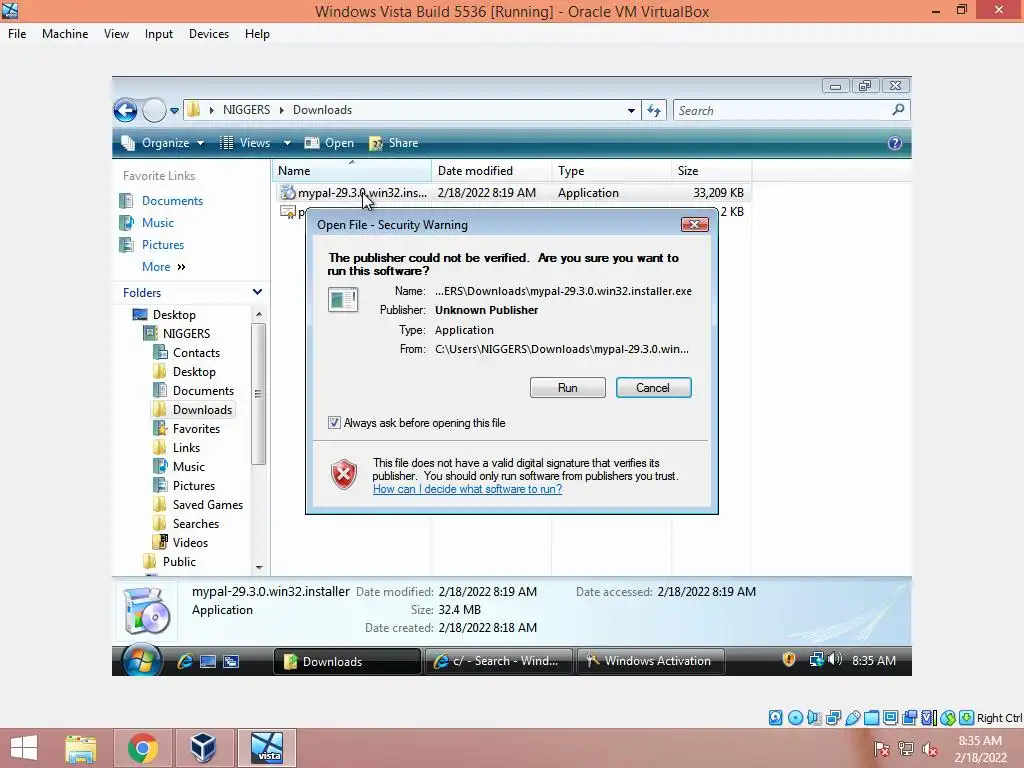Open VirtualBox View menu
Viewport: 1024px width, 768px height.
coord(116,34)
